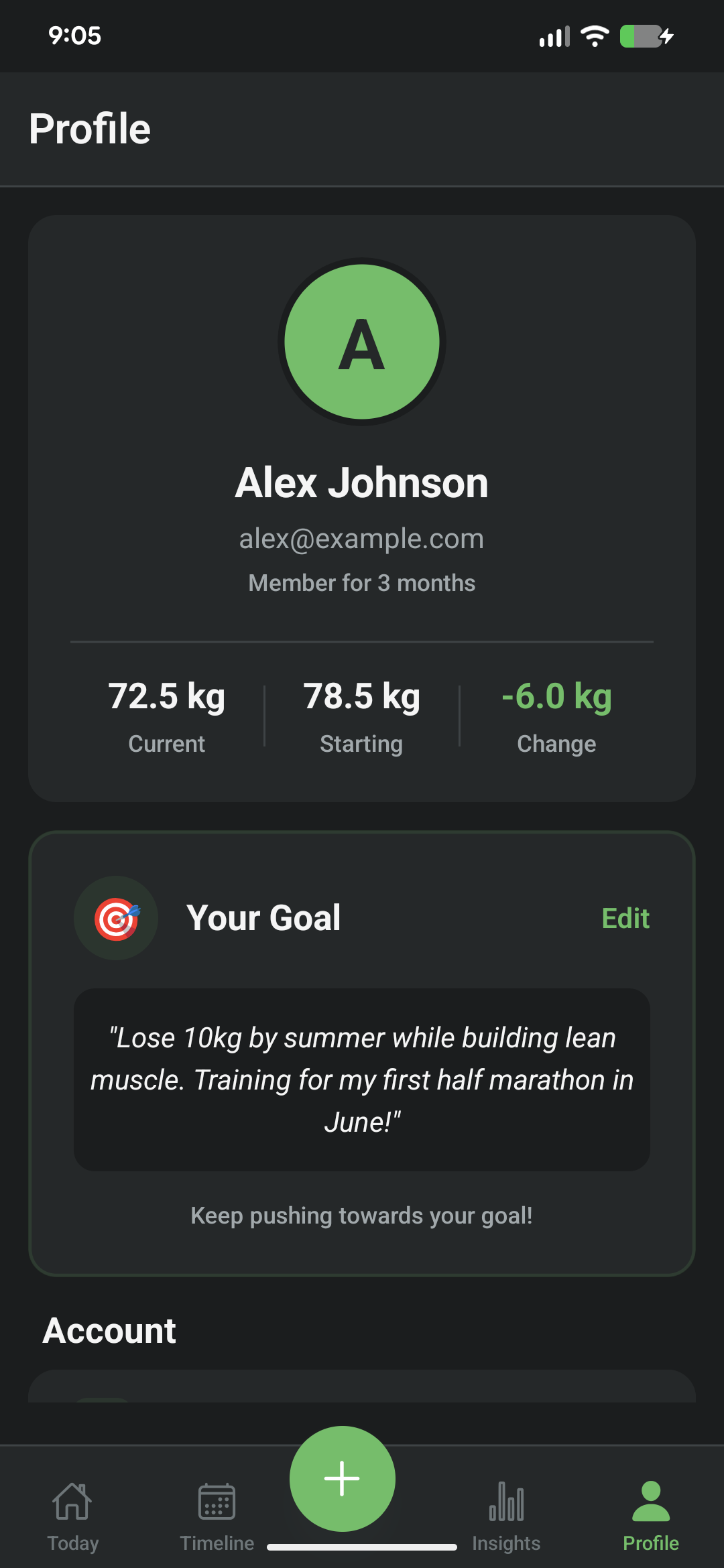Tap the clock showing 9:05
724x1568 pixels.
pos(75,36)
